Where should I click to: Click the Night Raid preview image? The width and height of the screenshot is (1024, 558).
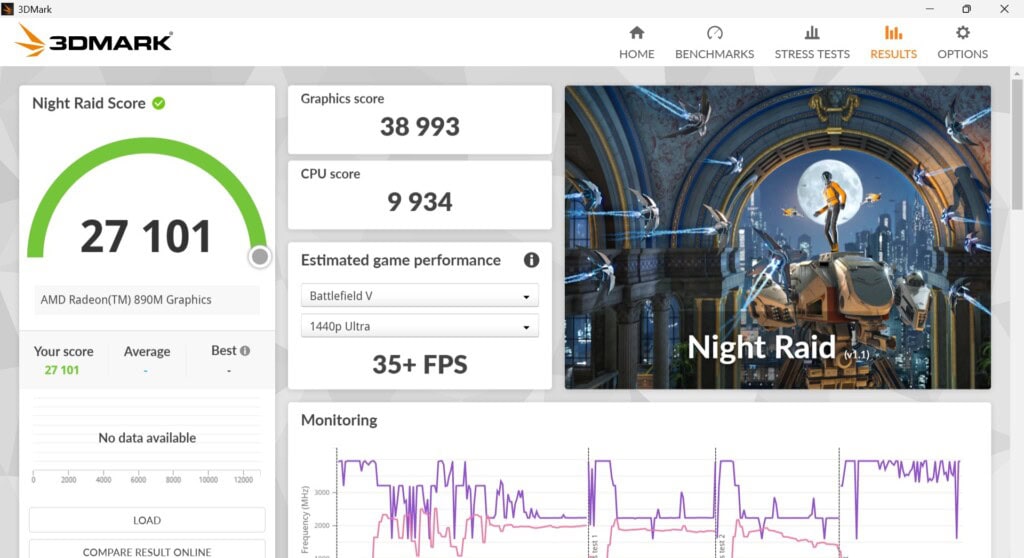point(777,237)
